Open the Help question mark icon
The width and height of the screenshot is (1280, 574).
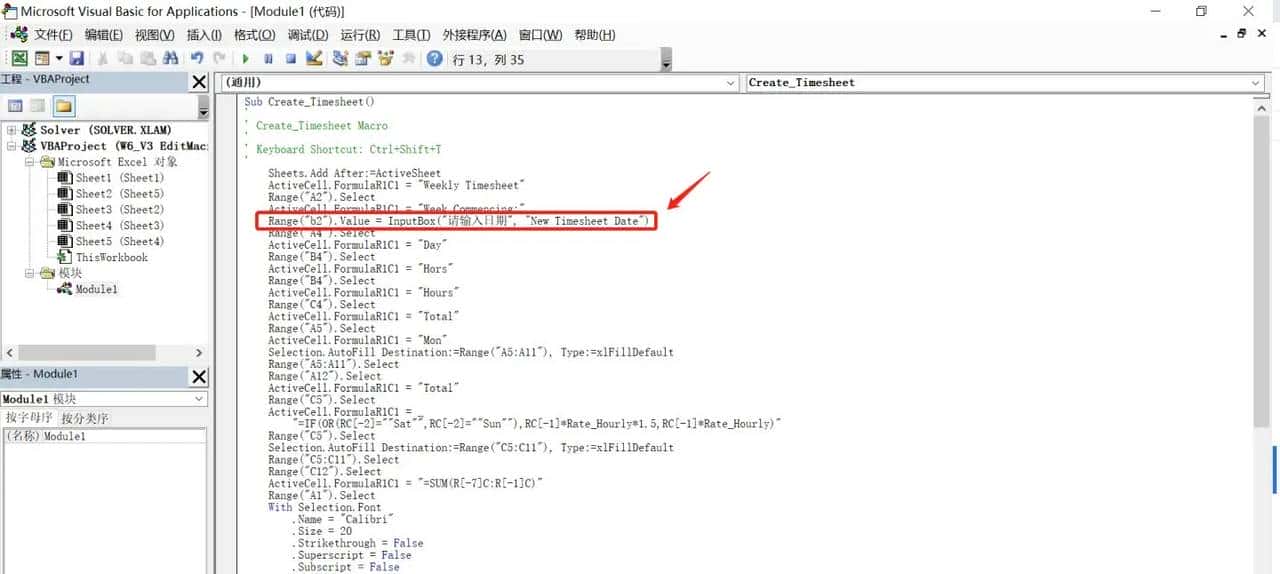434,59
